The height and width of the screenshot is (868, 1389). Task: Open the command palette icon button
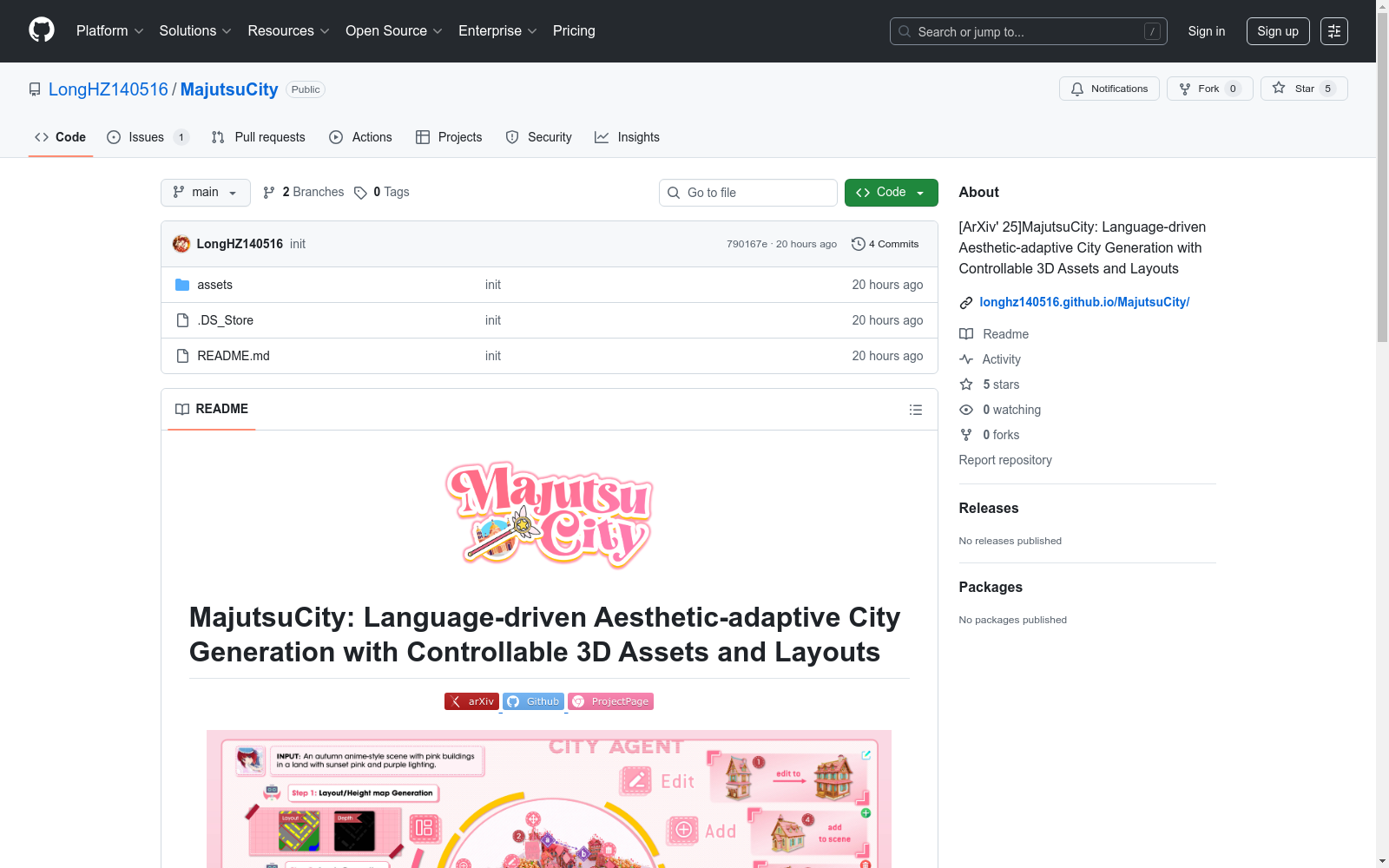point(1334,31)
